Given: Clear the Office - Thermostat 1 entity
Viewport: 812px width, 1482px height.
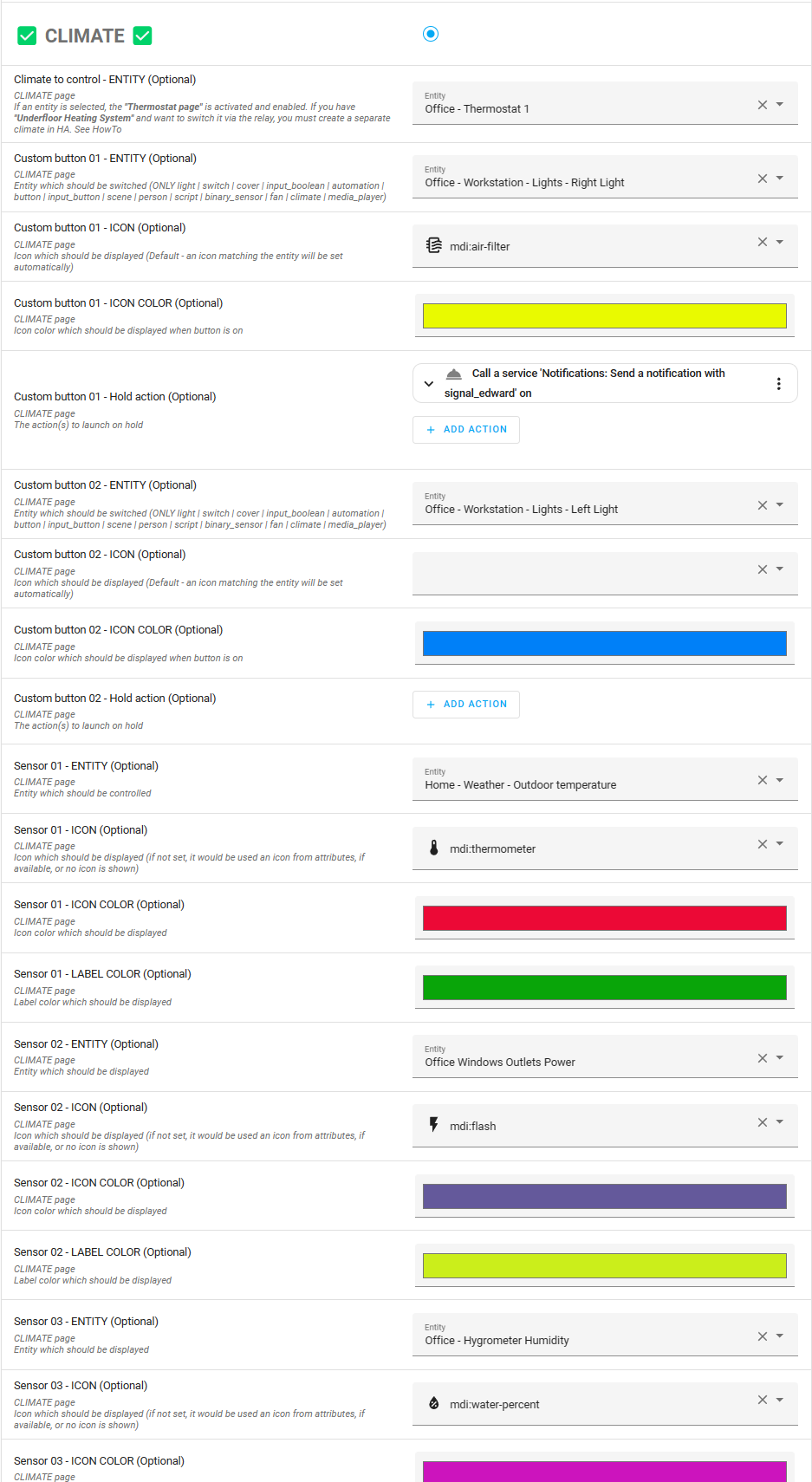Looking at the screenshot, I should click(x=763, y=105).
